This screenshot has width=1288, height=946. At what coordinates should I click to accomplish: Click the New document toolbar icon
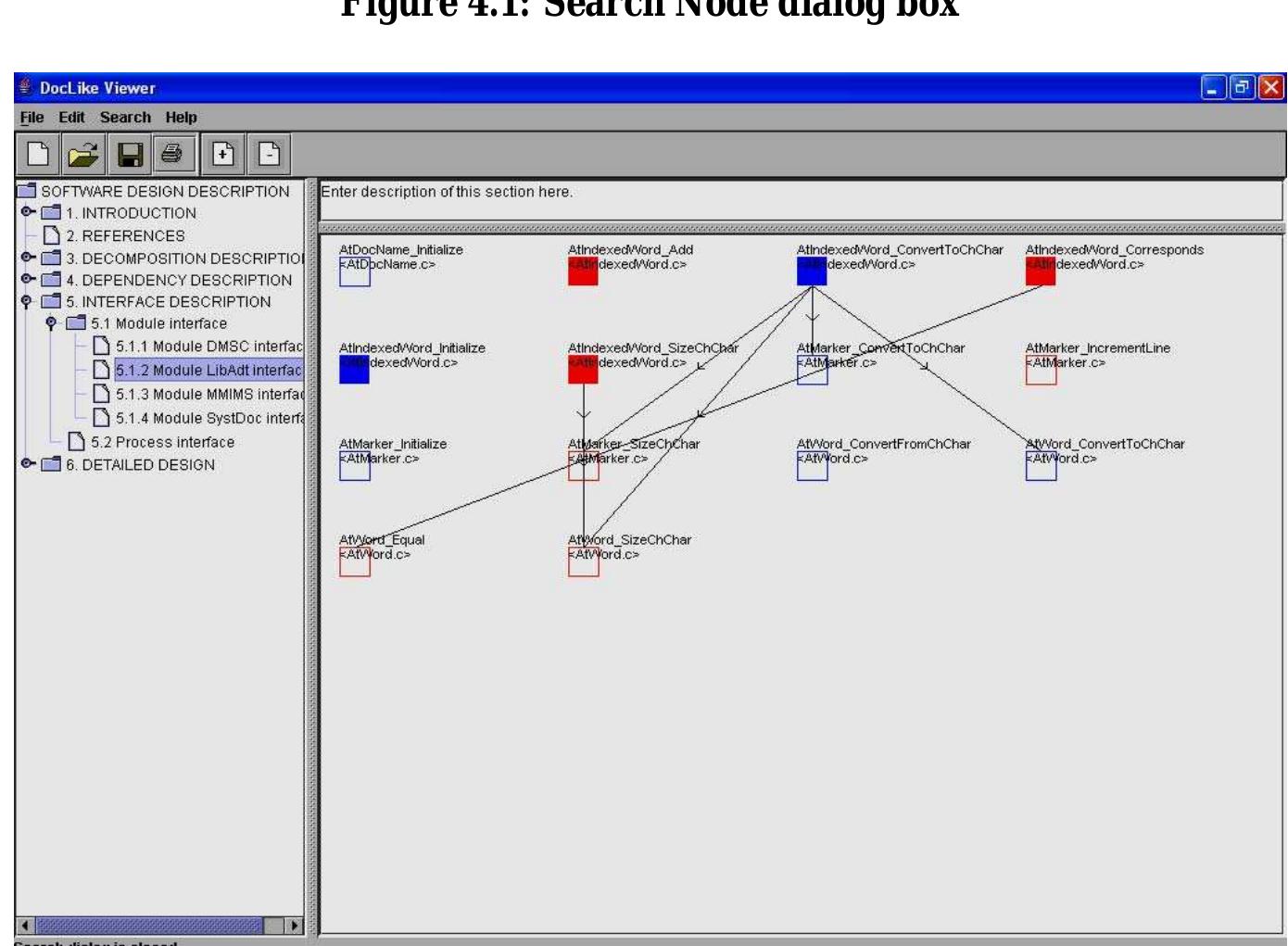tap(38, 154)
